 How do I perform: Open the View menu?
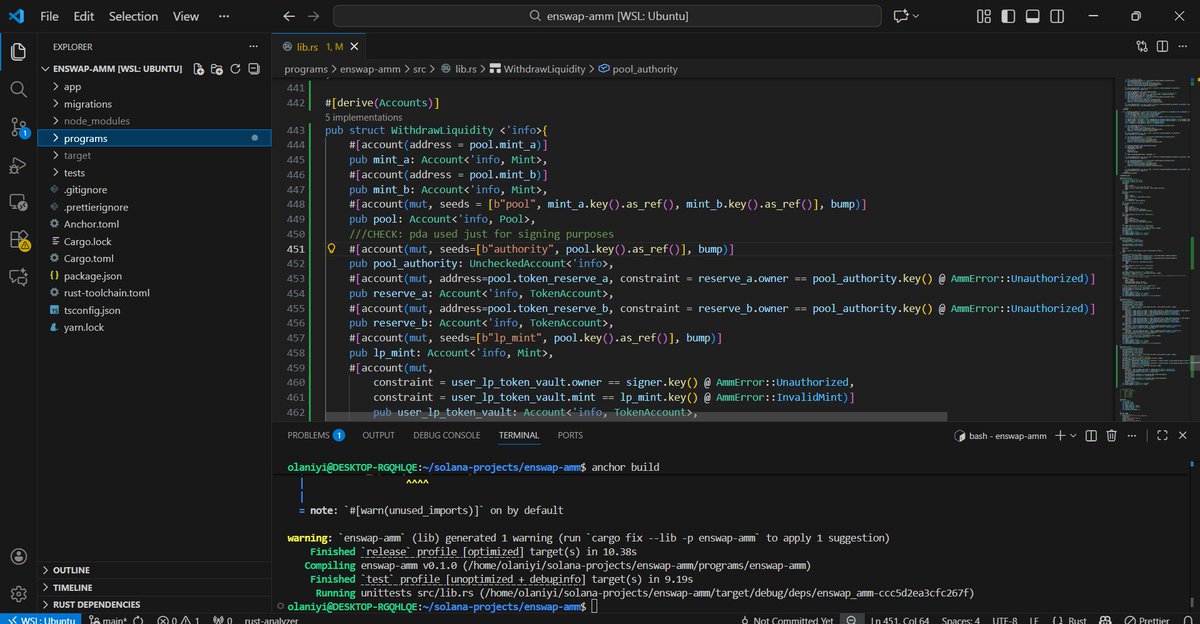[x=186, y=16]
